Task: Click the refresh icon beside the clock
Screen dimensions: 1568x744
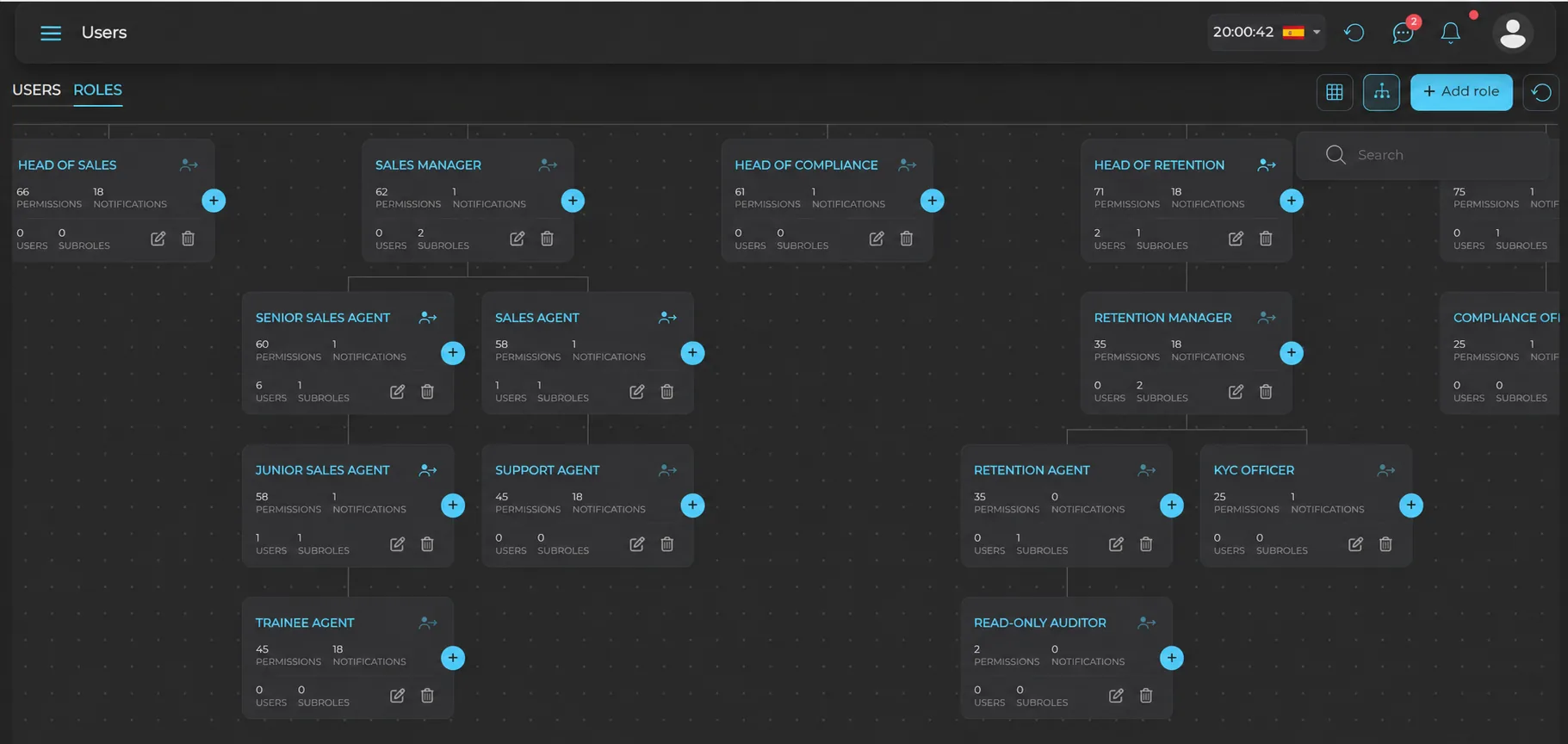Action: click(1354, 33)
